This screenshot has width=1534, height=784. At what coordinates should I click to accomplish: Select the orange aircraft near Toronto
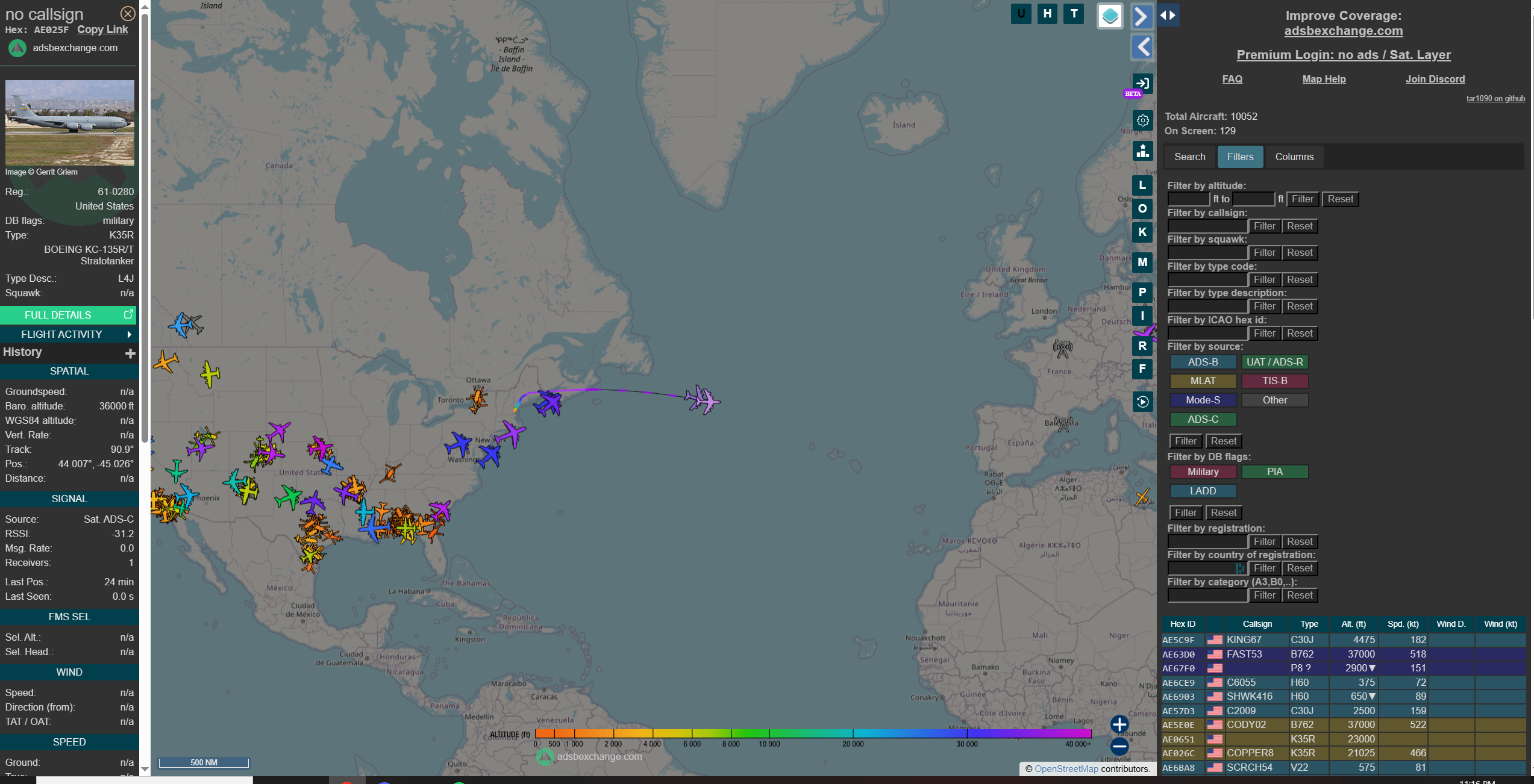(478, 399)
